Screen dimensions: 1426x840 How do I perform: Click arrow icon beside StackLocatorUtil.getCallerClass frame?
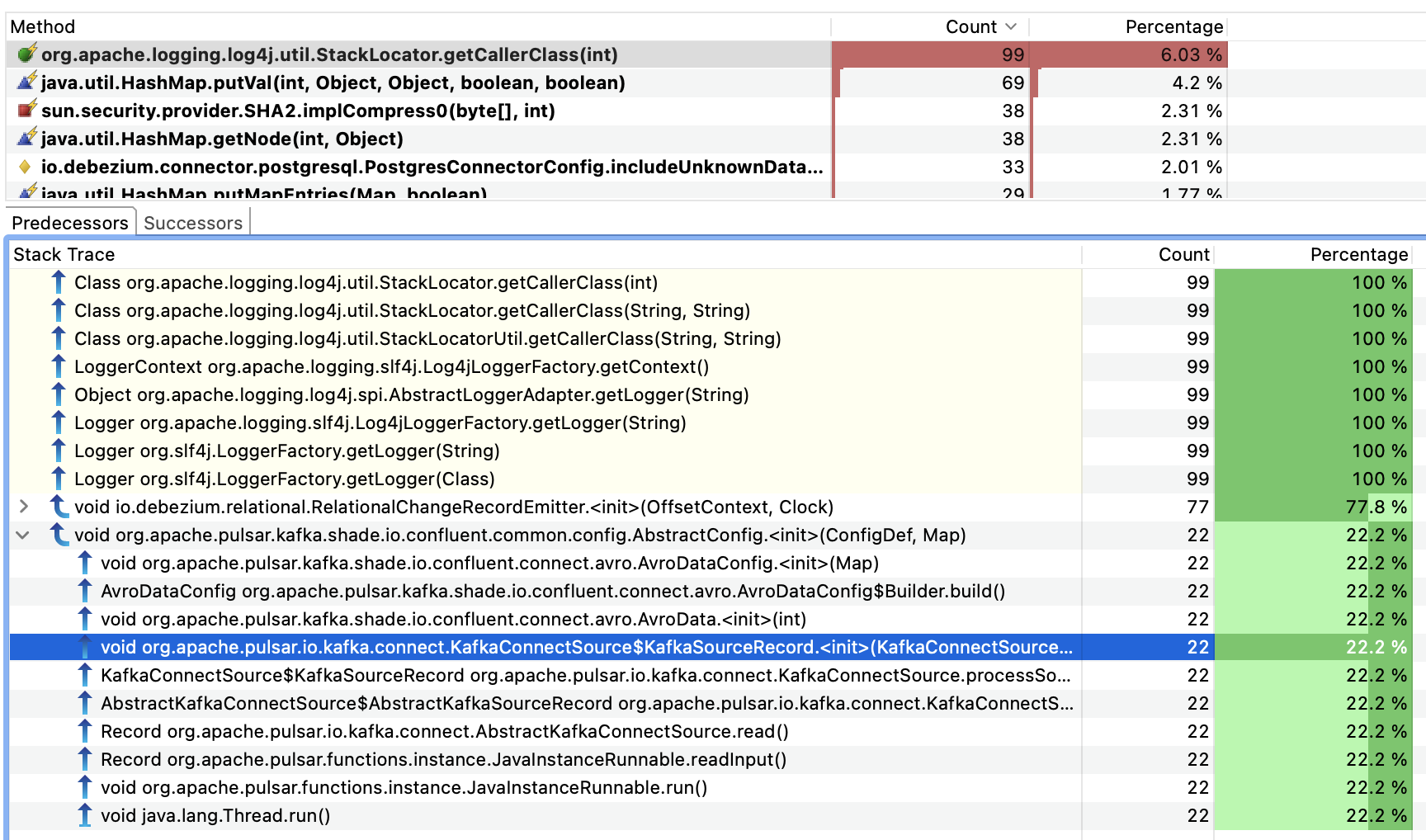pos(58,338)
